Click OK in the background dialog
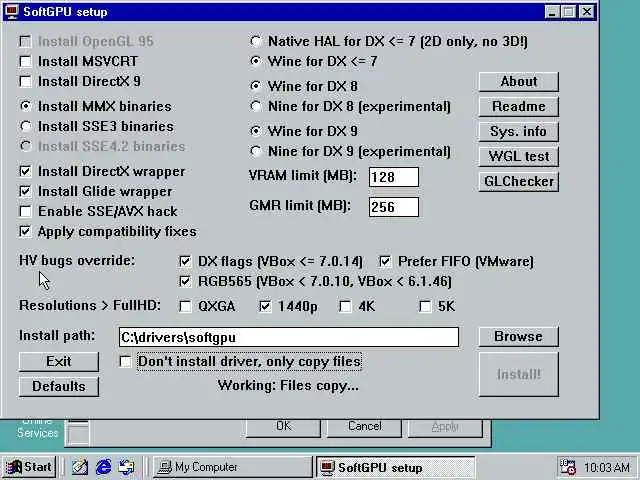Screen dimensions: 640x480 pos(283,427)
